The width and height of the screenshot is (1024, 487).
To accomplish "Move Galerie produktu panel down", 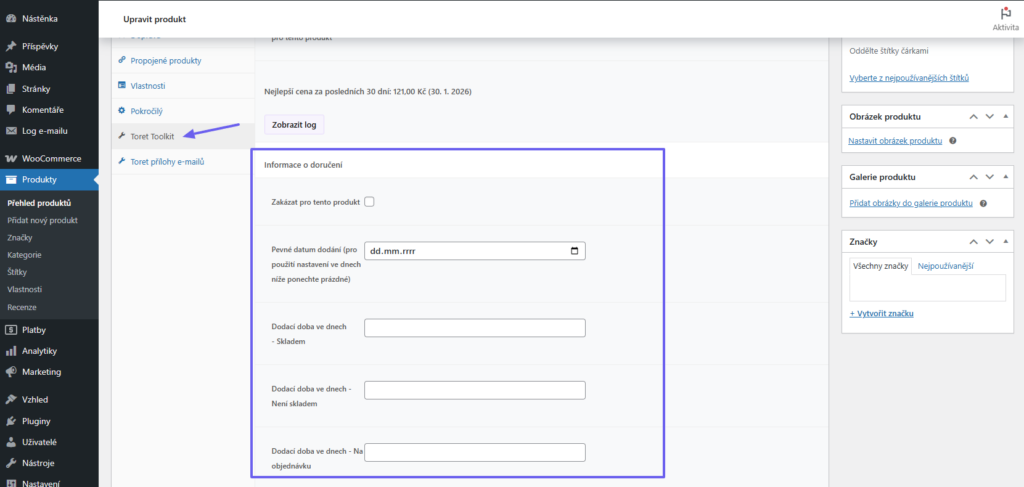I will pyautogui.click(x=989, y=177).
